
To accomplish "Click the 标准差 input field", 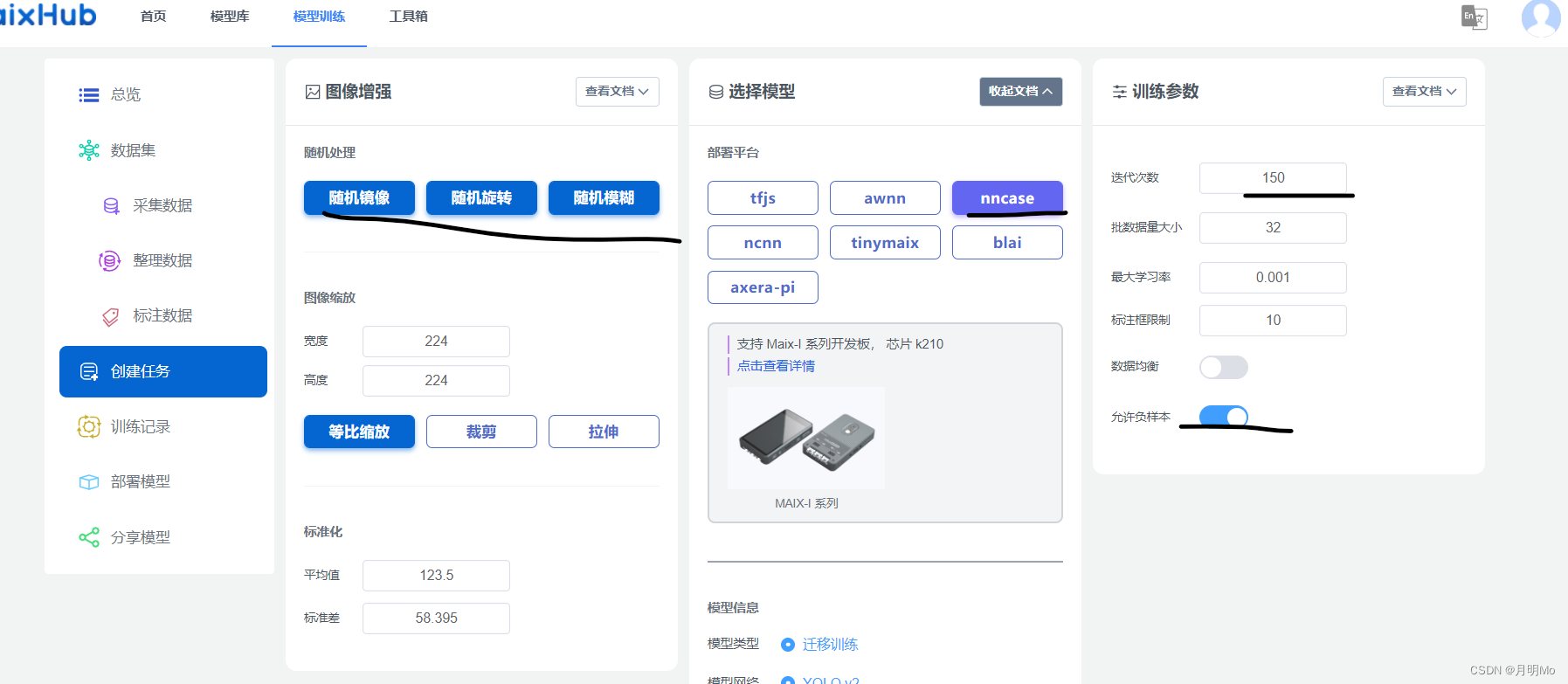I will 436,618.
